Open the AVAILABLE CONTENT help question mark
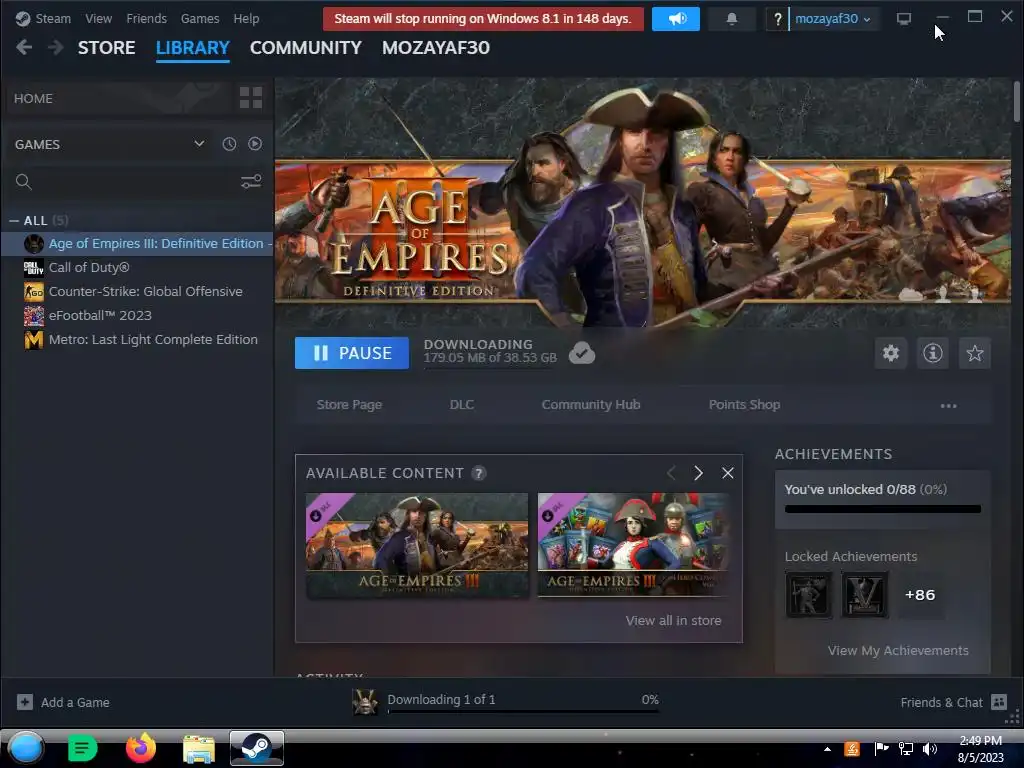This screenshot has width=1024, height=768. coord(479,473)
